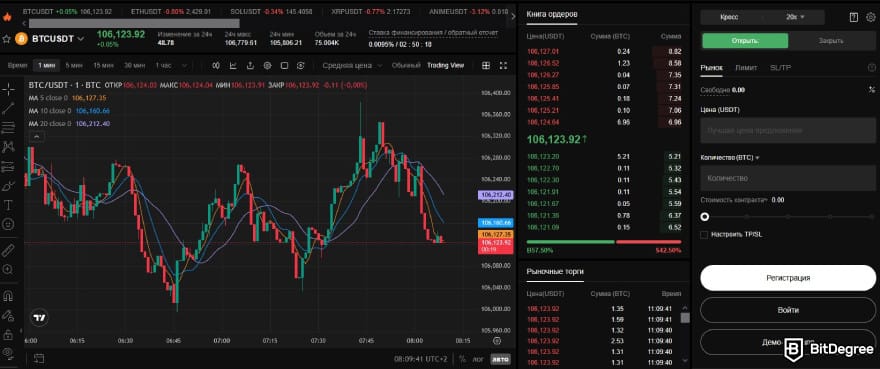The image size is (880, 369).
Task: Change Количество (BTC) unit dropdown
Action: click(x=730, y=158)
